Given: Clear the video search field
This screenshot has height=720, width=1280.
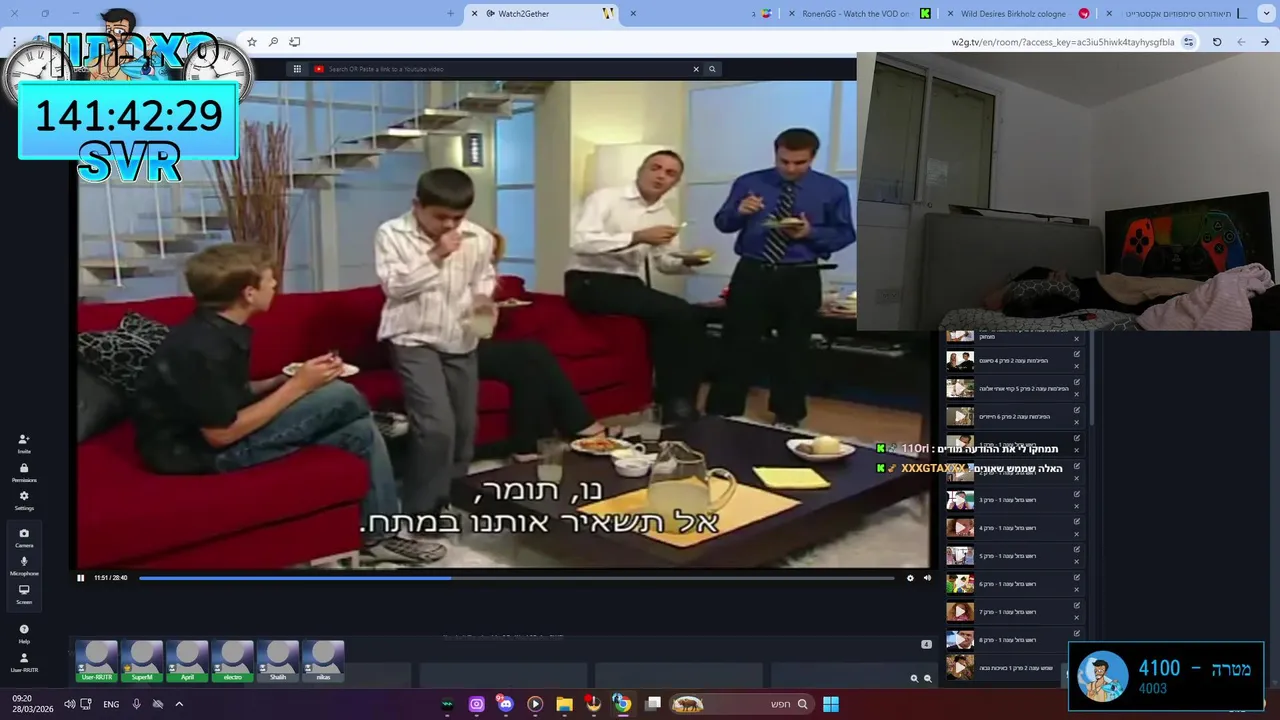Looking at the screenshot, I should tap(696, 69).
